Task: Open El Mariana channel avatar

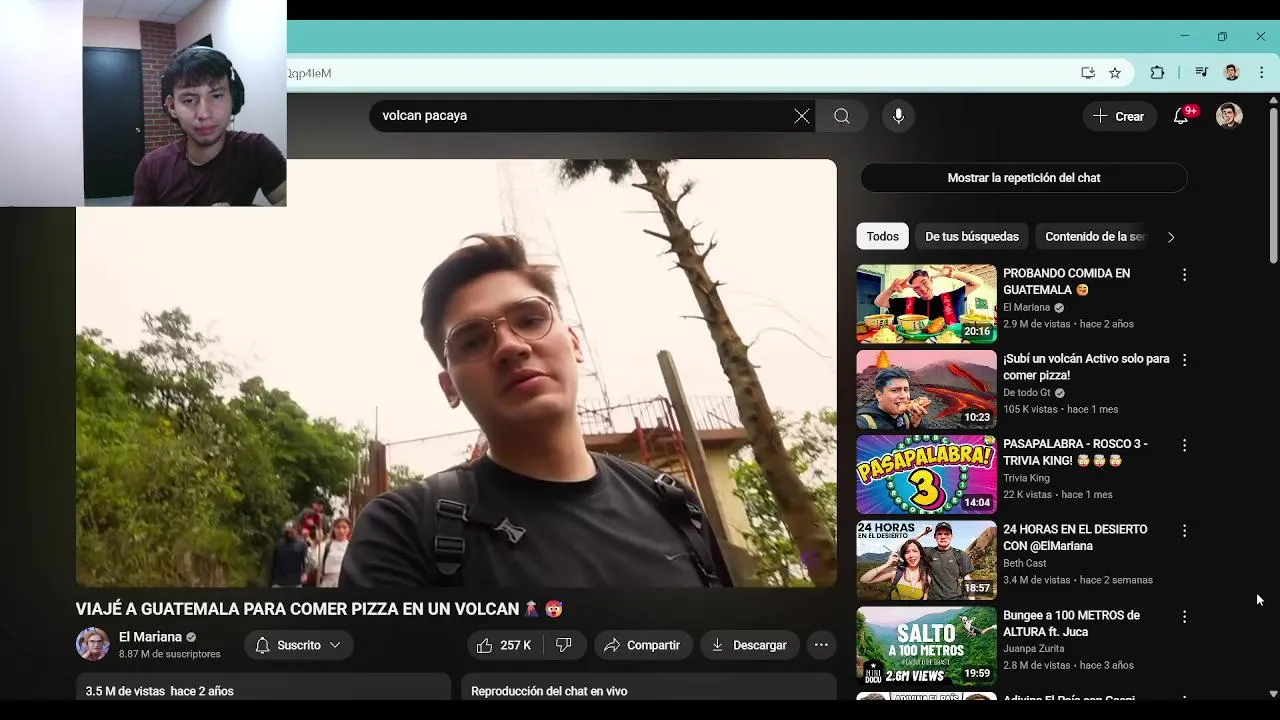Action: click(93, 644)
